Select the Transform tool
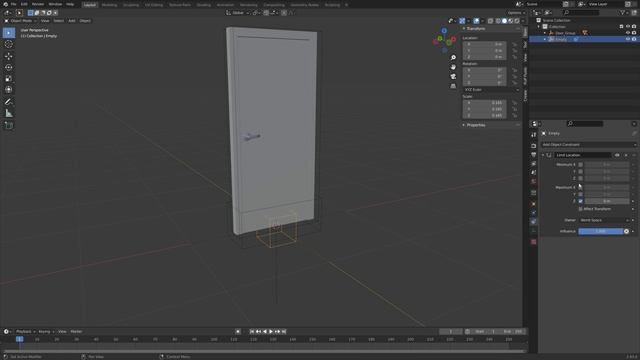Viewport: 640px width, 360px height. coord(9,90)
